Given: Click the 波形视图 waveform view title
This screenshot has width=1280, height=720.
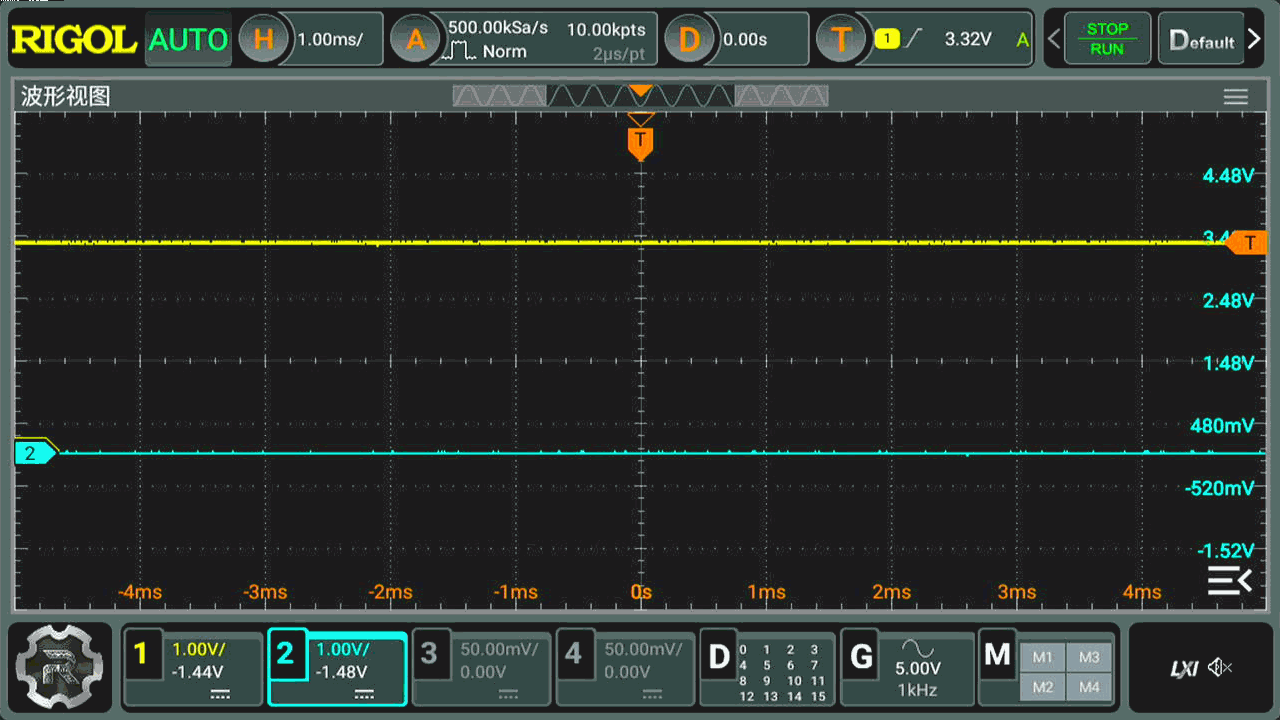Looking at the screenshot, I should point(66,96).
